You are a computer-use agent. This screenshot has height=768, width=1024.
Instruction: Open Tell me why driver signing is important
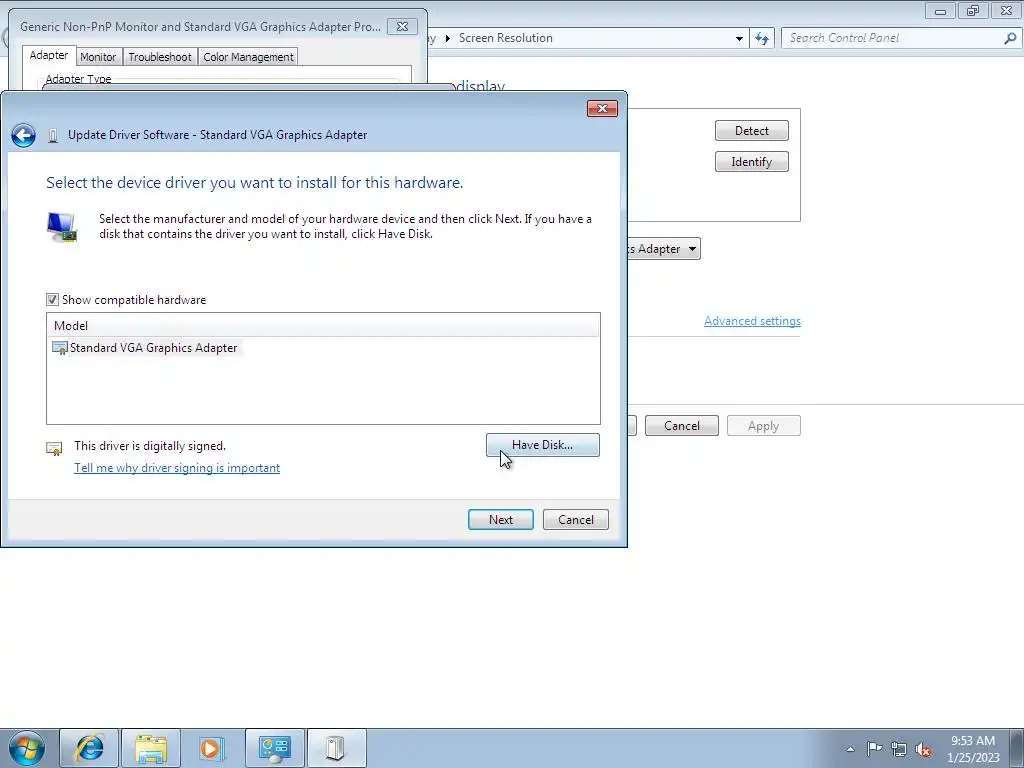pyautogui.click(x=177, y=468)
